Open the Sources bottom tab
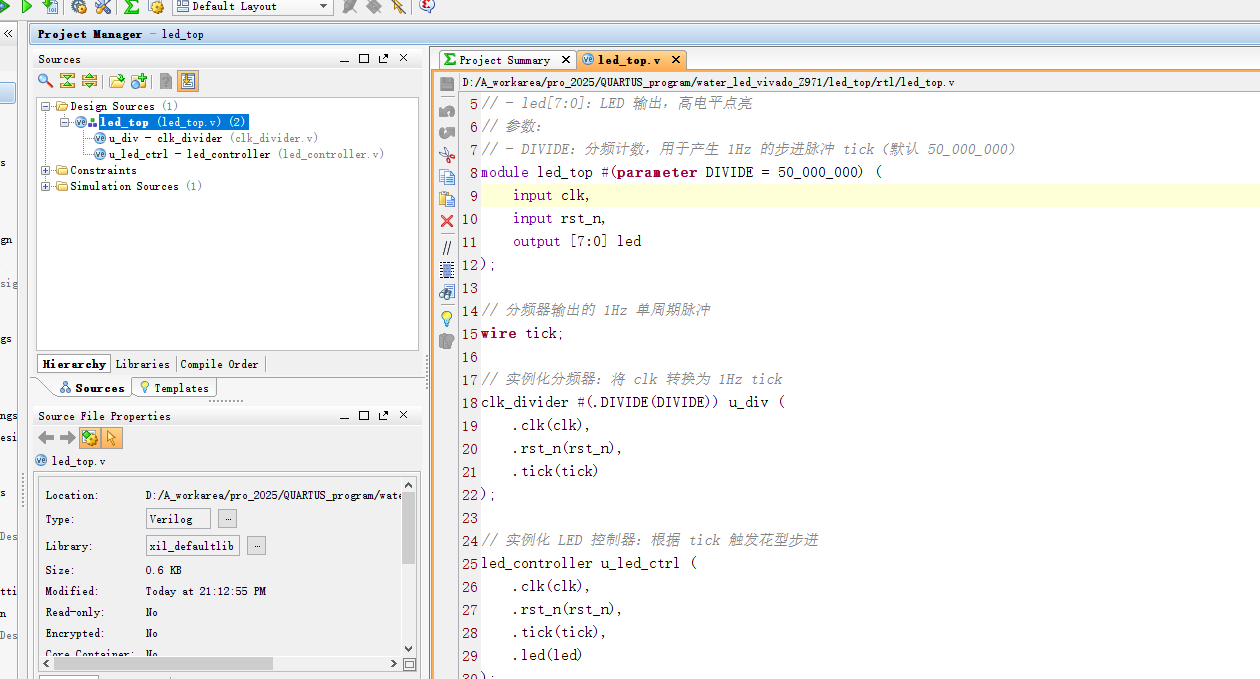 [x=92, y=388]
